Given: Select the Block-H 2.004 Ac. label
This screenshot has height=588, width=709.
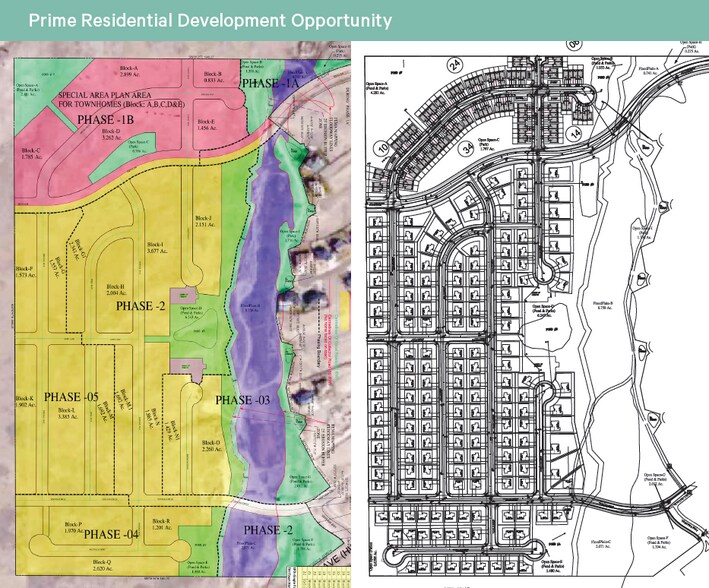Looking at the screenshot, I should (x=113, y=290).
